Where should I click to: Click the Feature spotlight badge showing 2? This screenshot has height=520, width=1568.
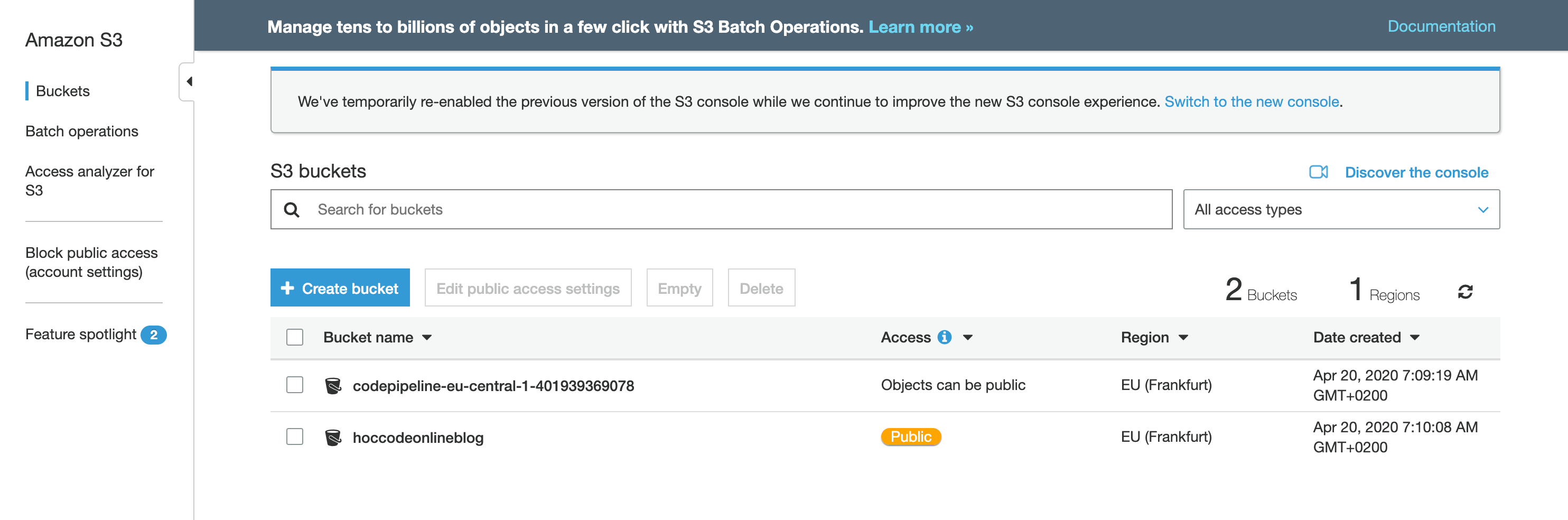[x=153, y=335]
